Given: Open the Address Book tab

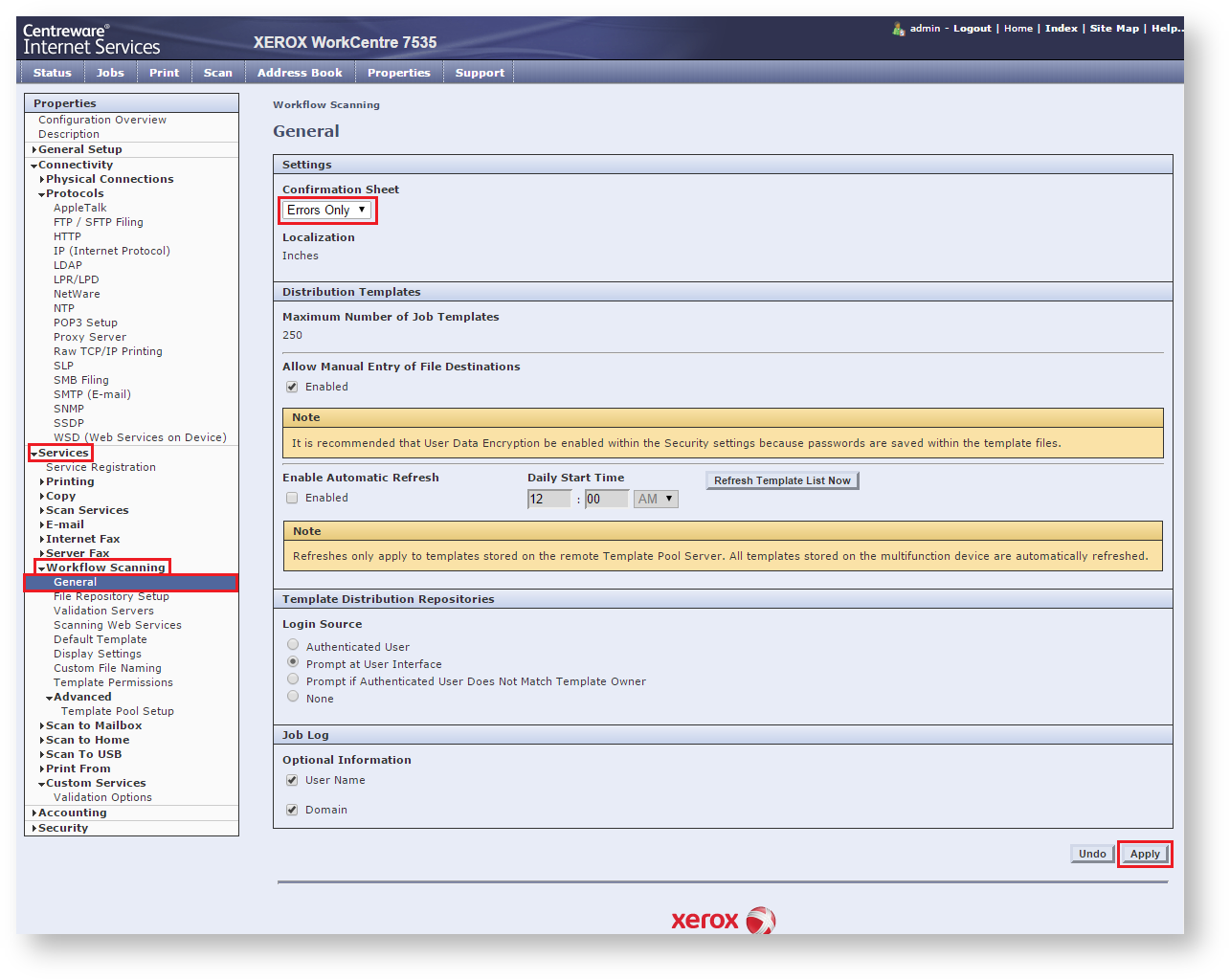Looking at the screenshot, I should [x=300, y=73].
